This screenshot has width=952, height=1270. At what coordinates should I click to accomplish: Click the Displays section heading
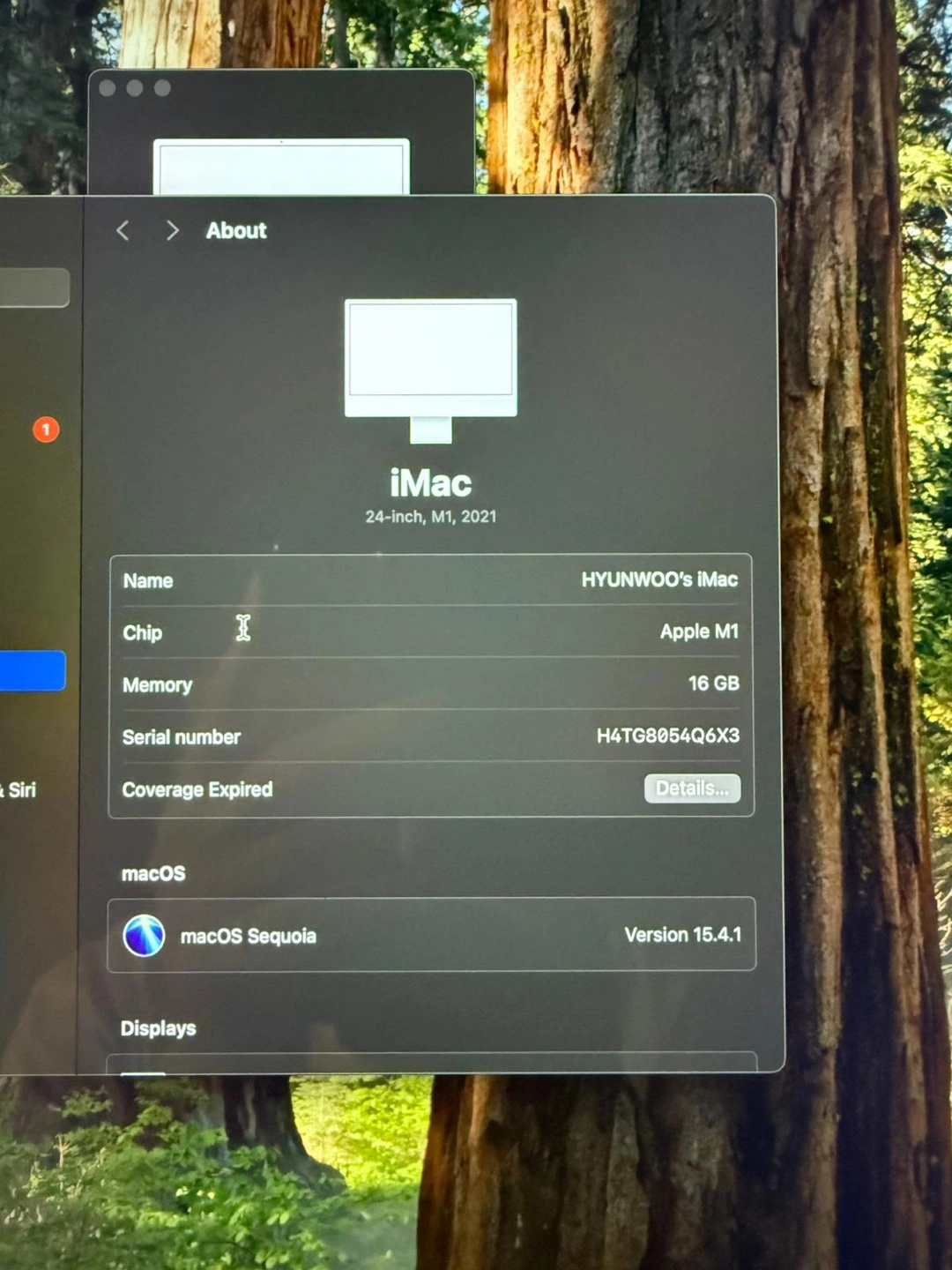tap(159, 1028)
